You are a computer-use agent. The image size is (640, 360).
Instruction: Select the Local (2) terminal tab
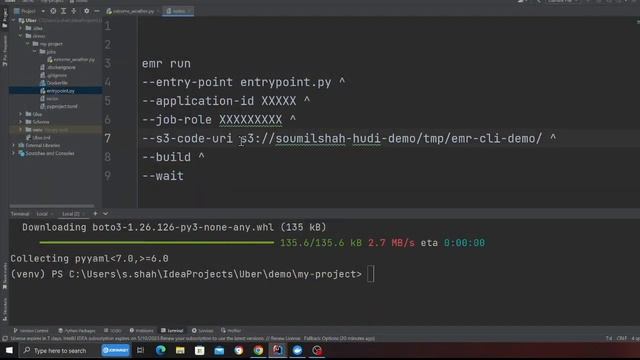click(x=71, y=214)
